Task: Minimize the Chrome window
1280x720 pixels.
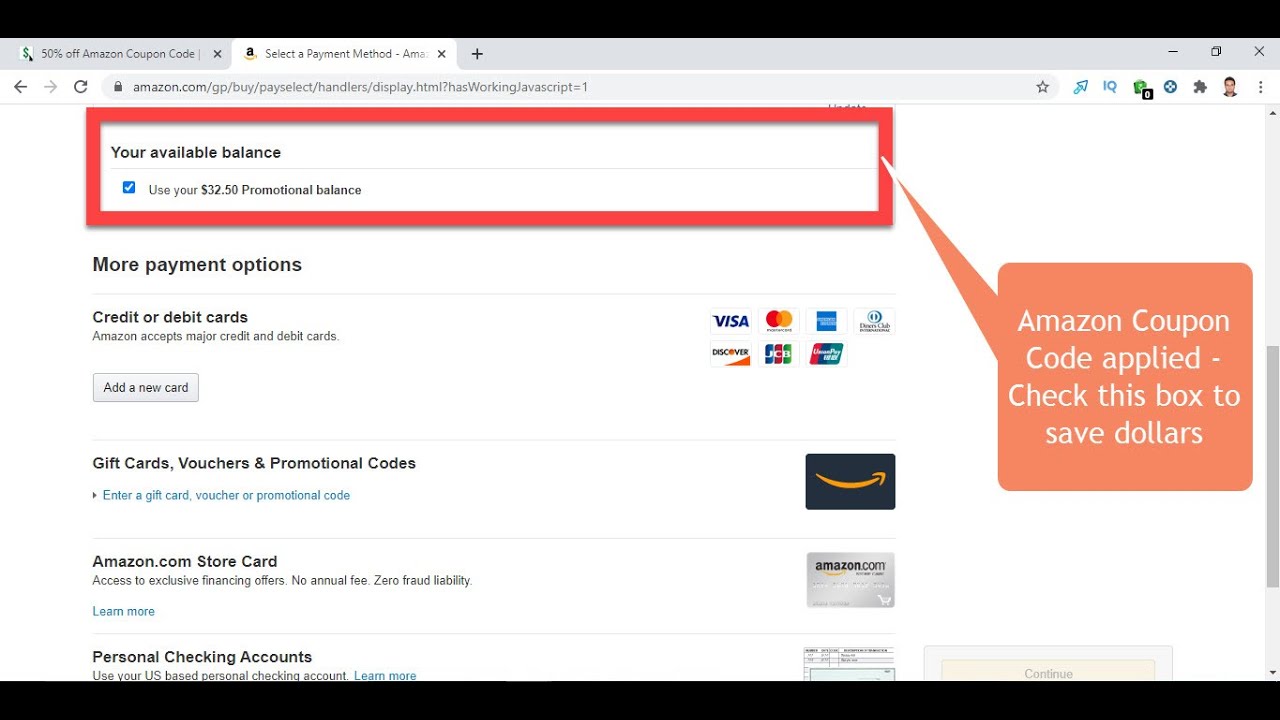Action: (x=1172, y=52)
